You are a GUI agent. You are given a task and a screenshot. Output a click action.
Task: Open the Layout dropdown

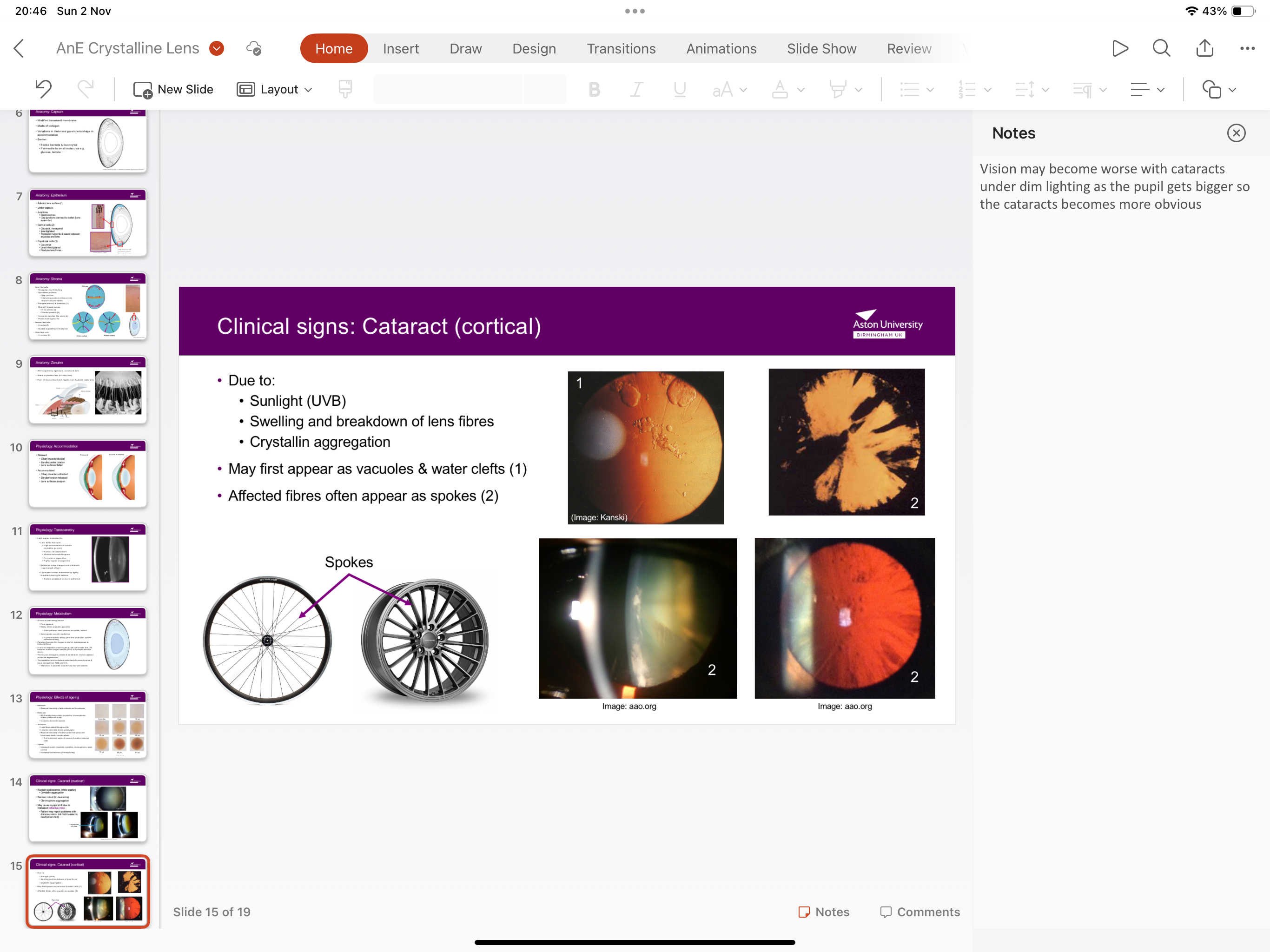(x=274, y=89)
